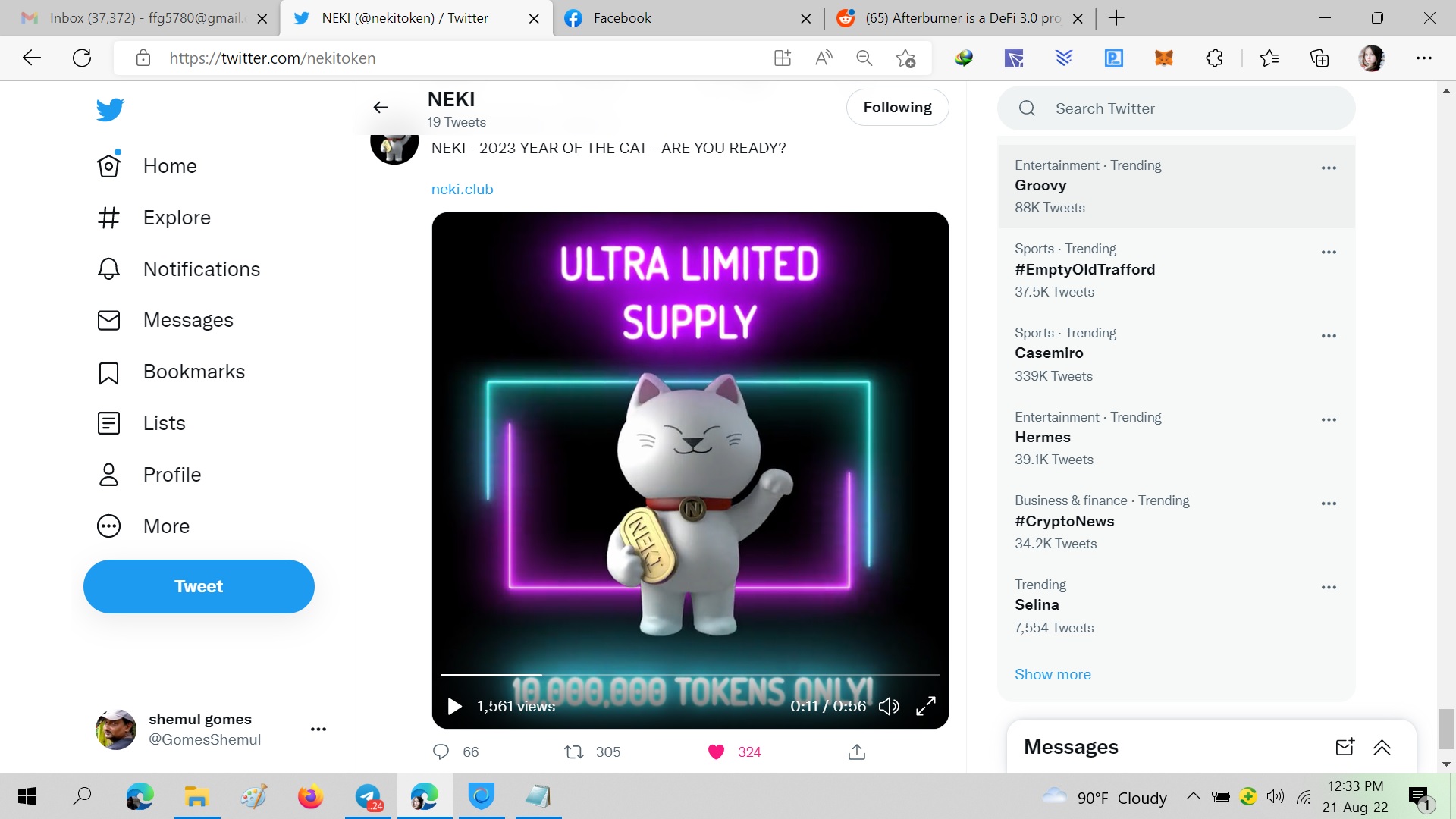Click the browser back arrow
The height and width of the screenshot is (819, 1456).
pos(32,58)
